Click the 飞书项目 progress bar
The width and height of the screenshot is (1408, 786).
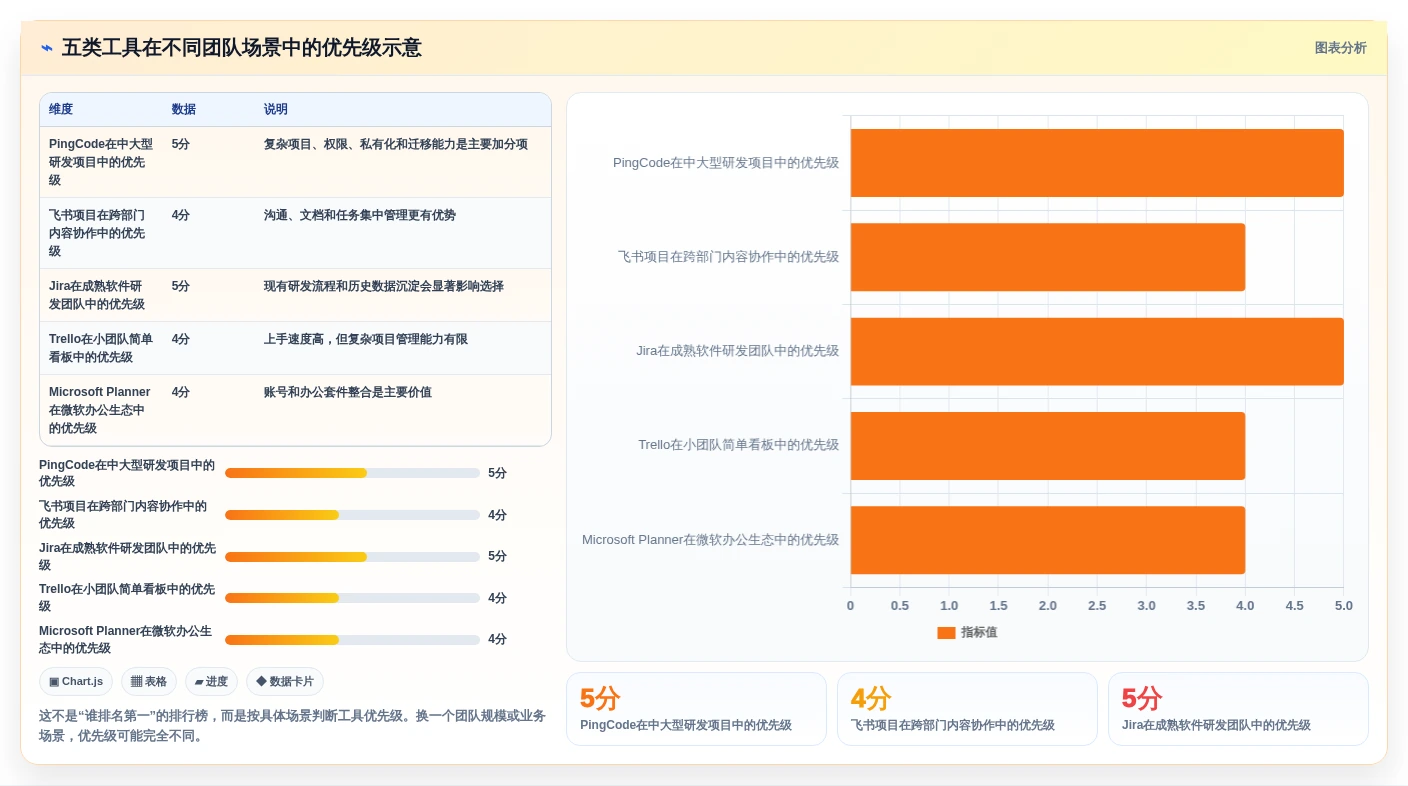352,515
